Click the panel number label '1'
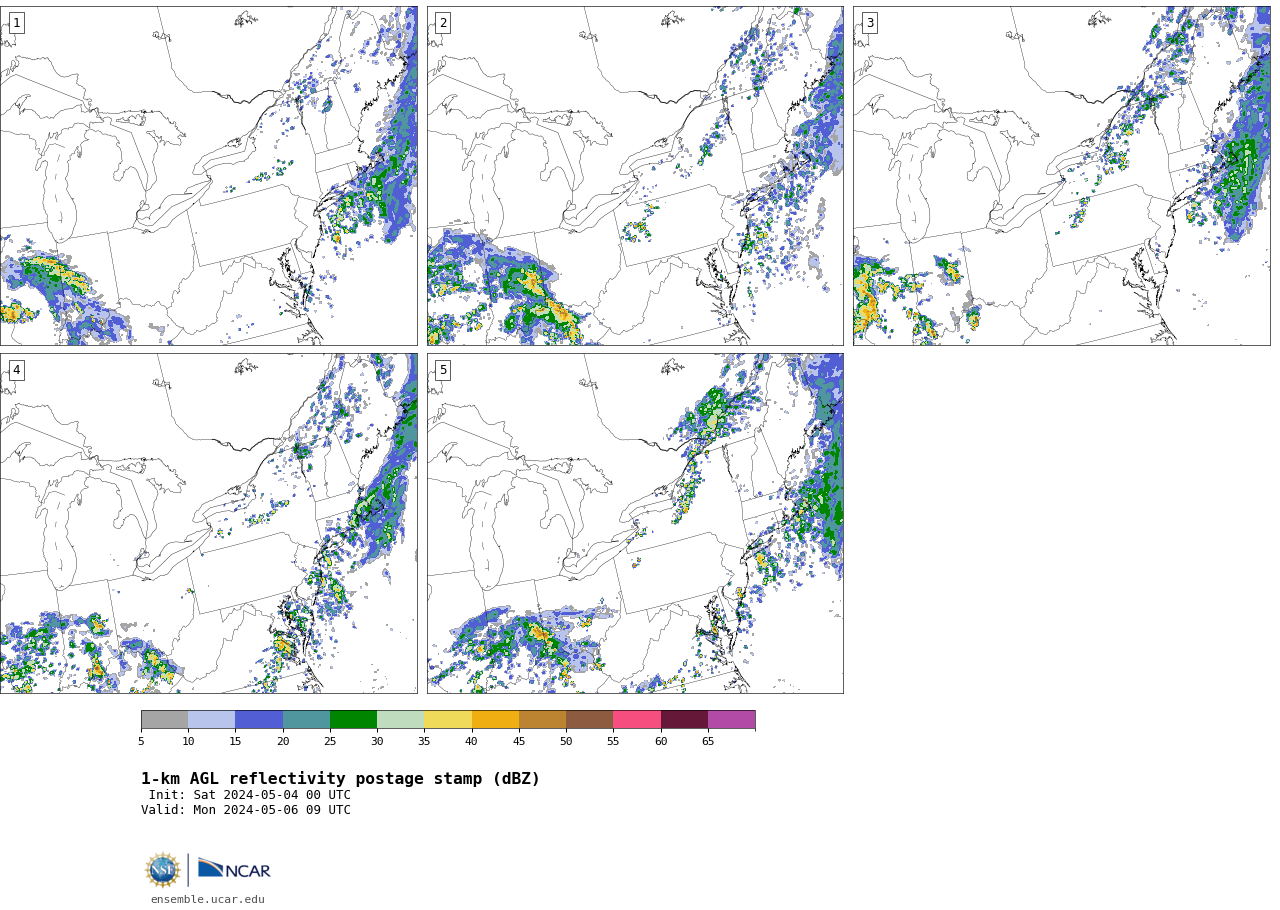 [x=16, y=23]
